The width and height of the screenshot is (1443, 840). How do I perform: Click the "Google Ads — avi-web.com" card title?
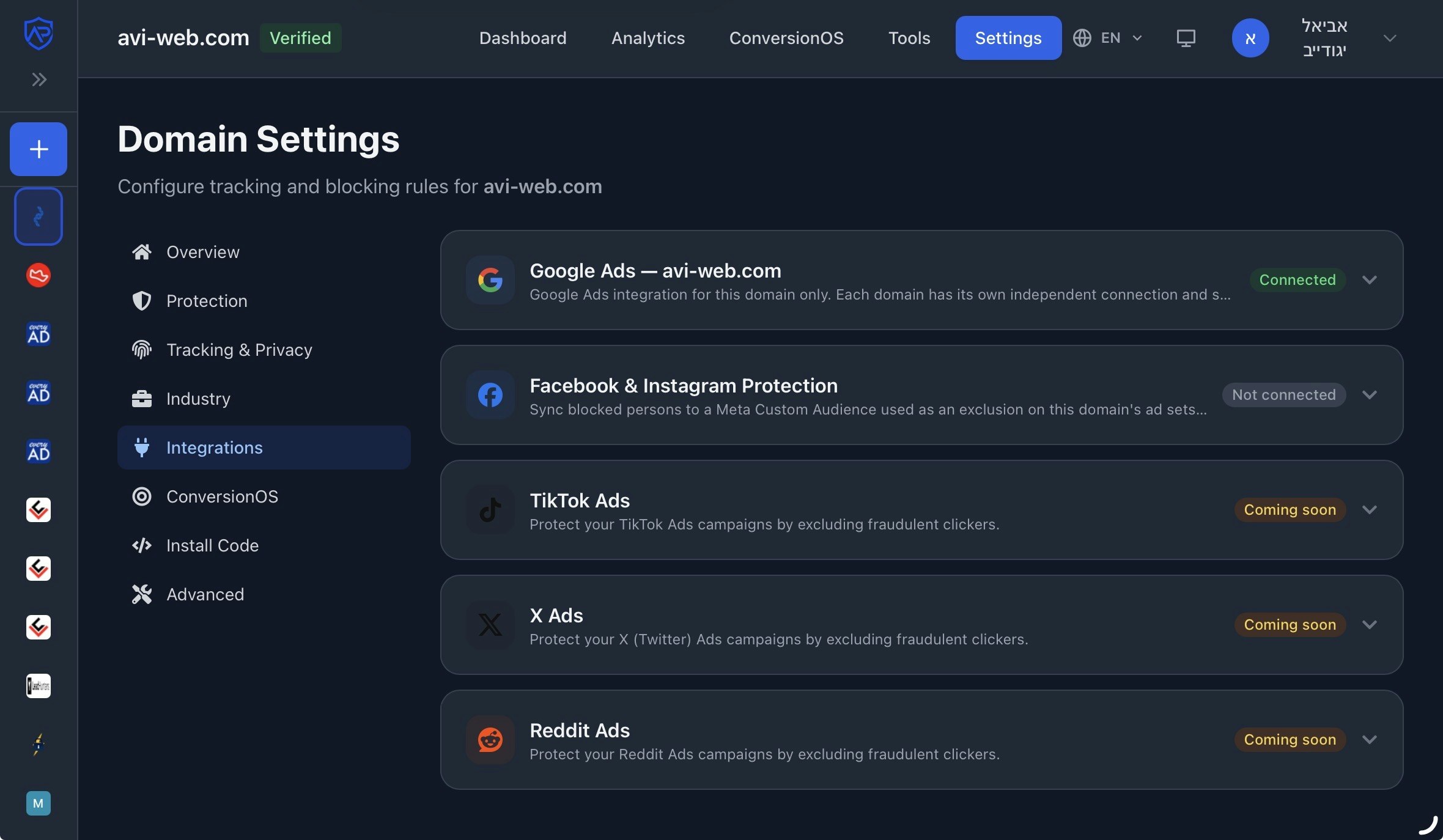tap(655, 270)
